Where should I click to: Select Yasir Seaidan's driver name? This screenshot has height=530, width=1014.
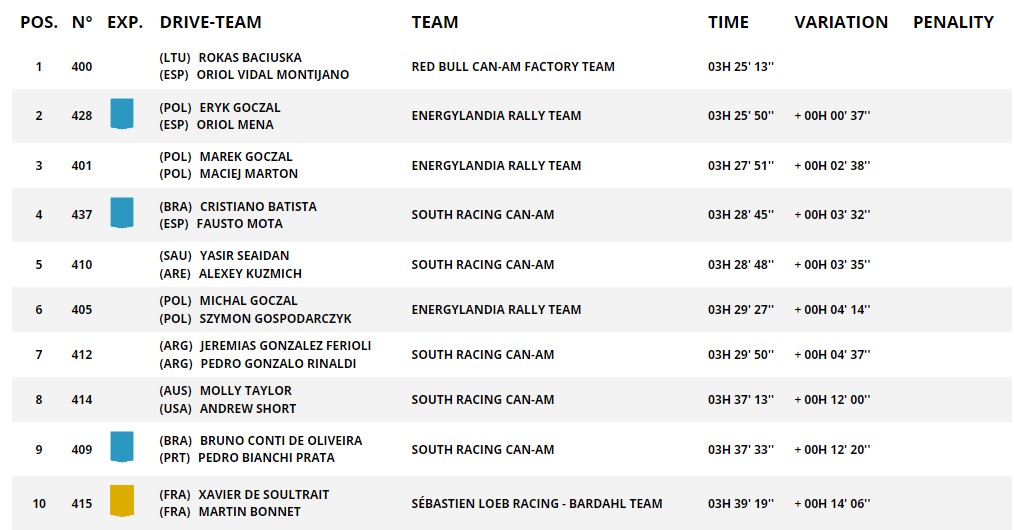pos(244,255)
